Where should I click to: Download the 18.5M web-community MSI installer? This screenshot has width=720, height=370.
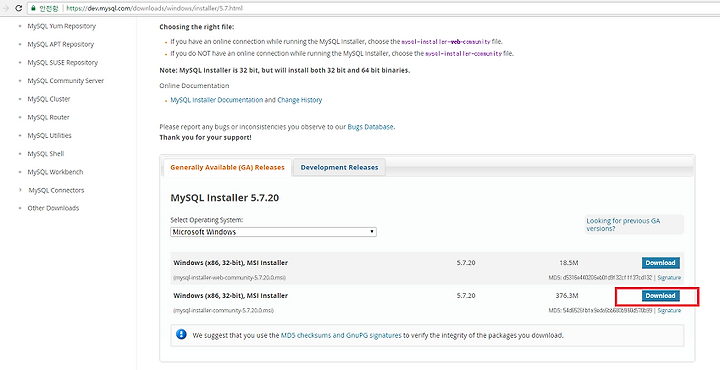coord(660,263)
